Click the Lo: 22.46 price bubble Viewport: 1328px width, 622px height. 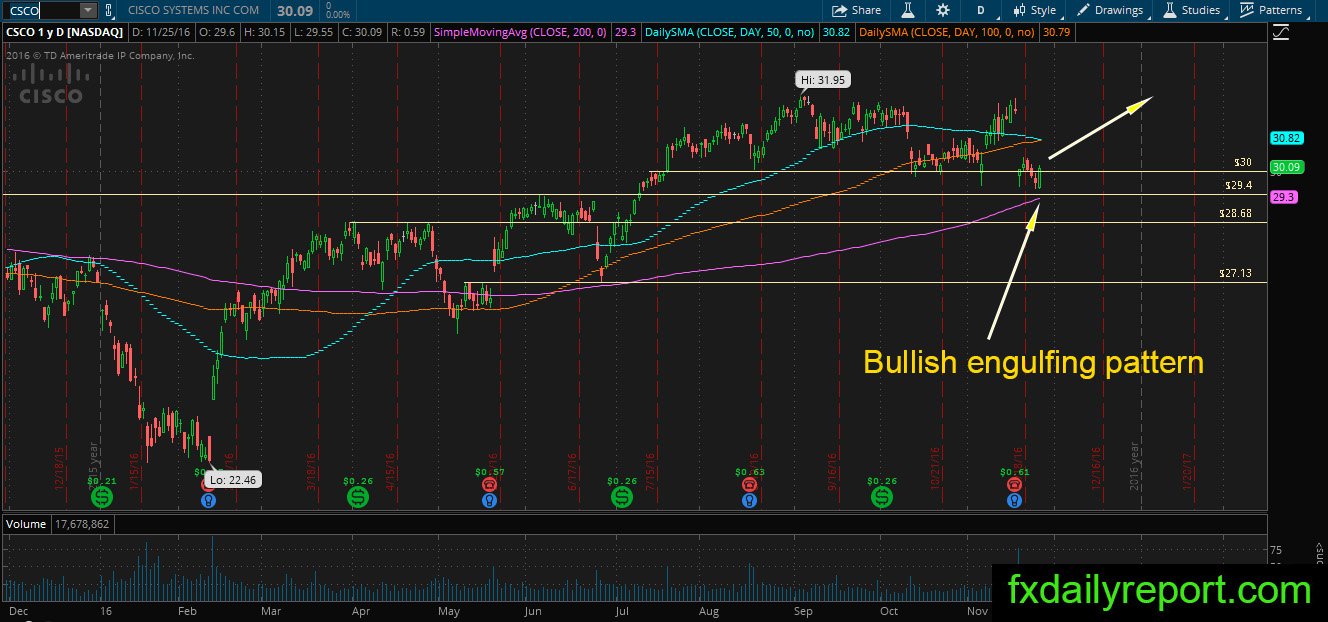(x=235, y=480)
